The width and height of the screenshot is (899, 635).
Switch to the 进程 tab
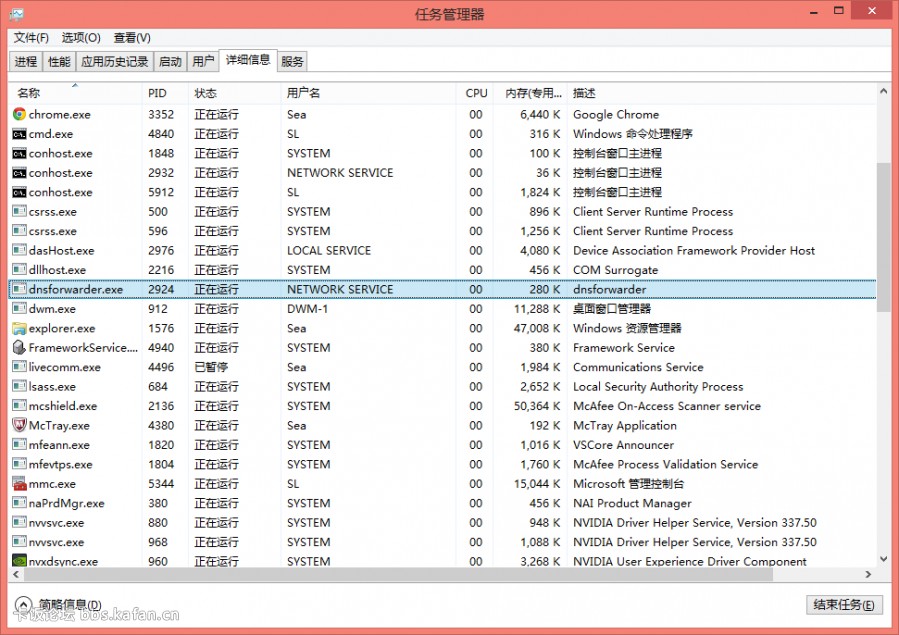point(25,61)
